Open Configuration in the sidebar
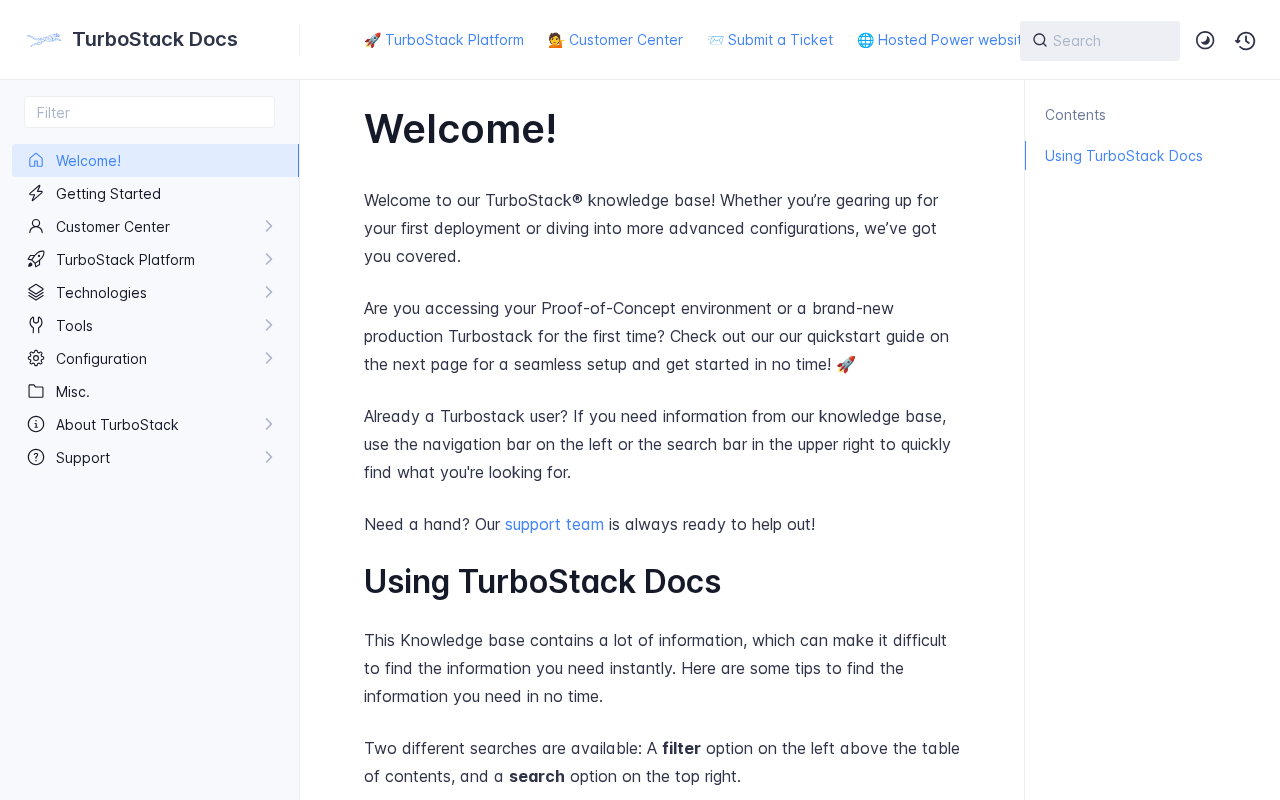1280x800 pixels. click(x=155, y=358)
